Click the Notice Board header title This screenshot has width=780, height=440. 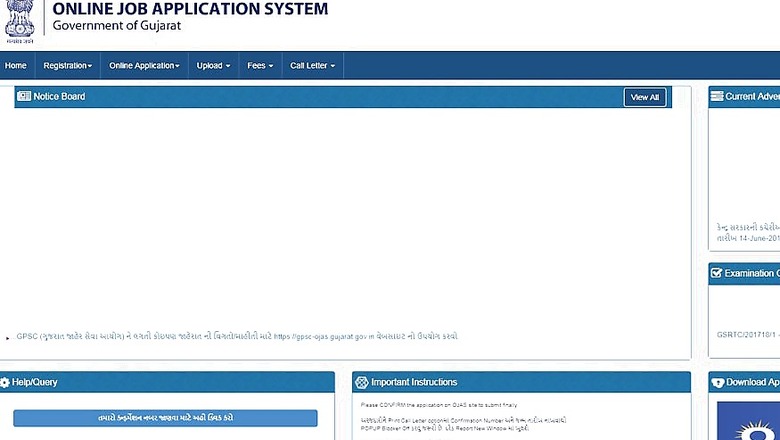pos(59,96)
